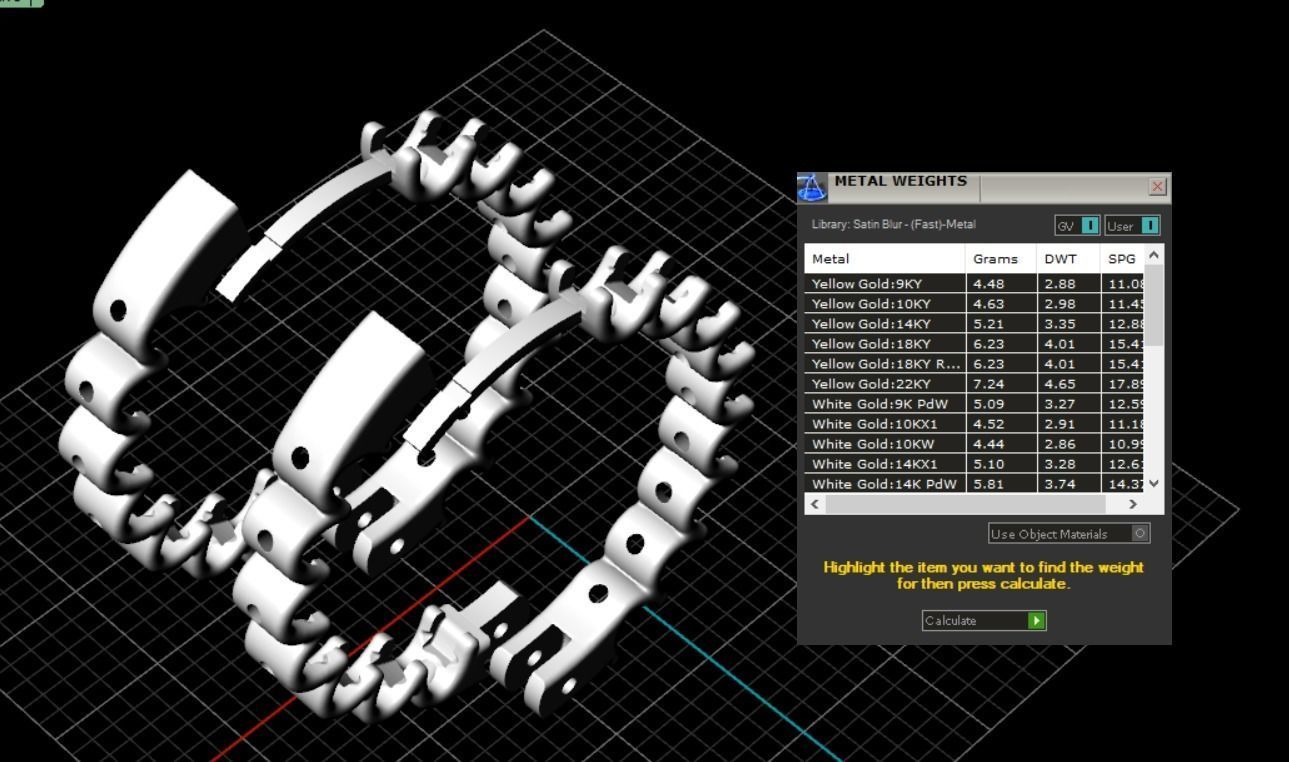This screenshot has height=762, width=1289.
Task: Enable Use Object Materials option
Action: point(1069,534)
